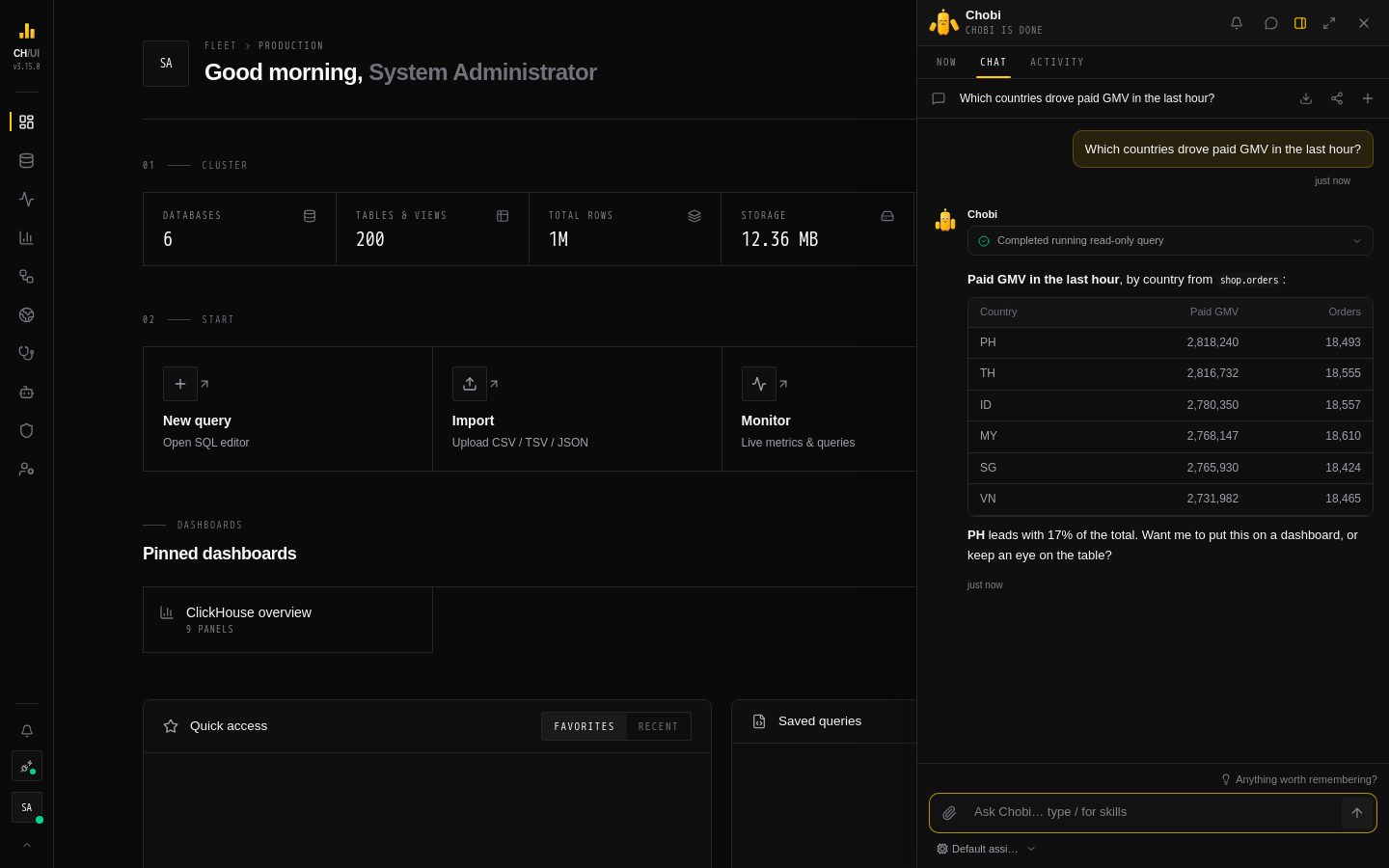The height and width of the screenshot is (868, 1389).
Task: Open the stethoscope diagnostics icon in sidebar
Action: [26, 353]
